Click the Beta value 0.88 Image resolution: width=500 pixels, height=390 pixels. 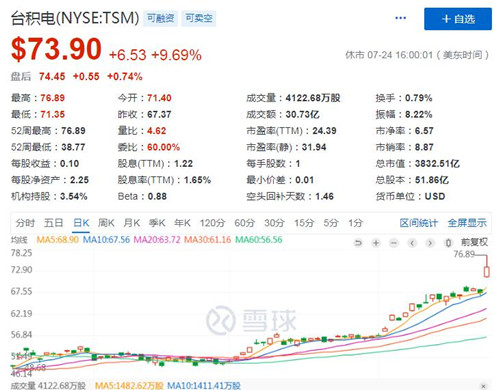pos(157,196)
